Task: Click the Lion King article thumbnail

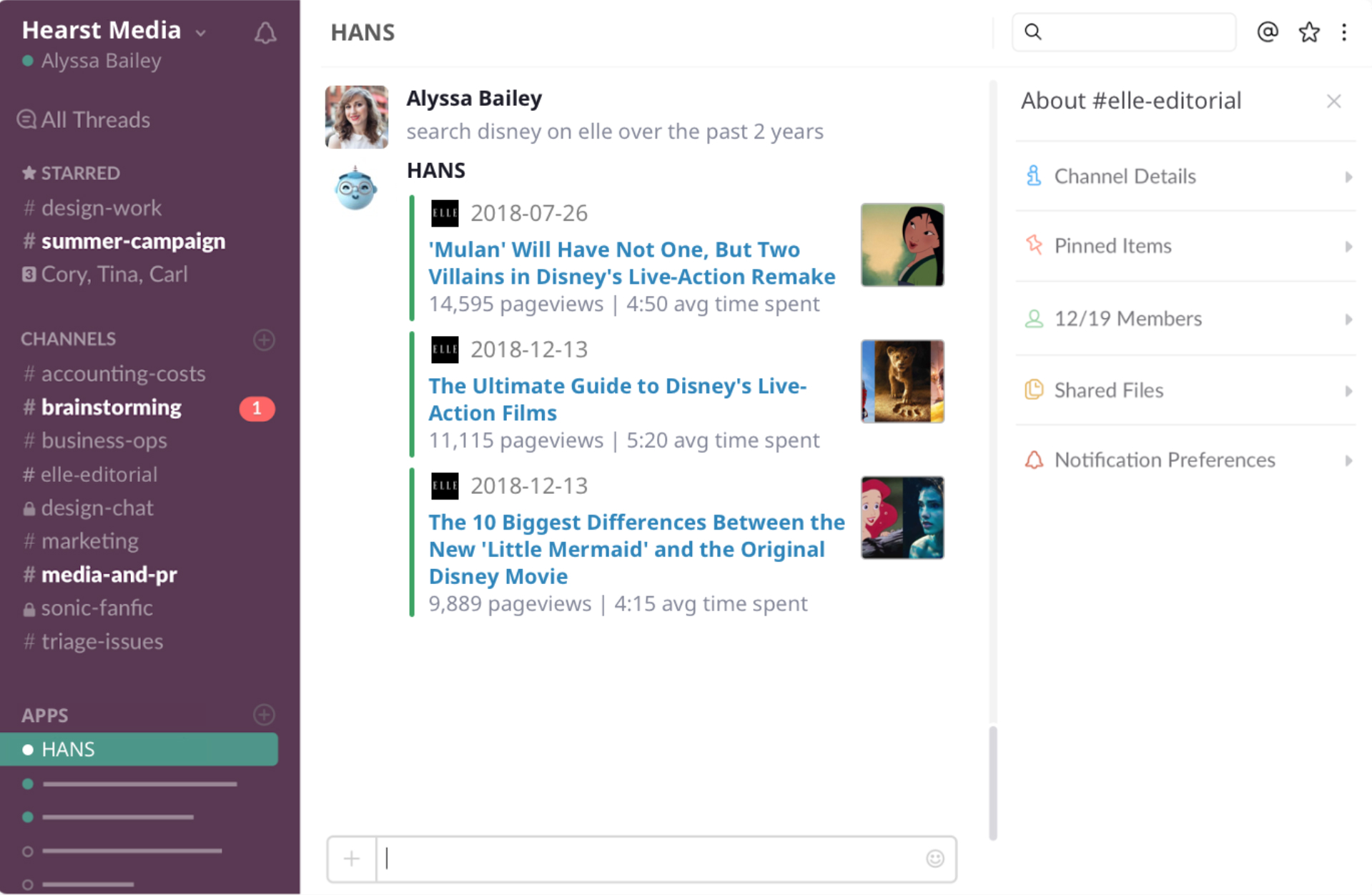Action: point(902,382)
